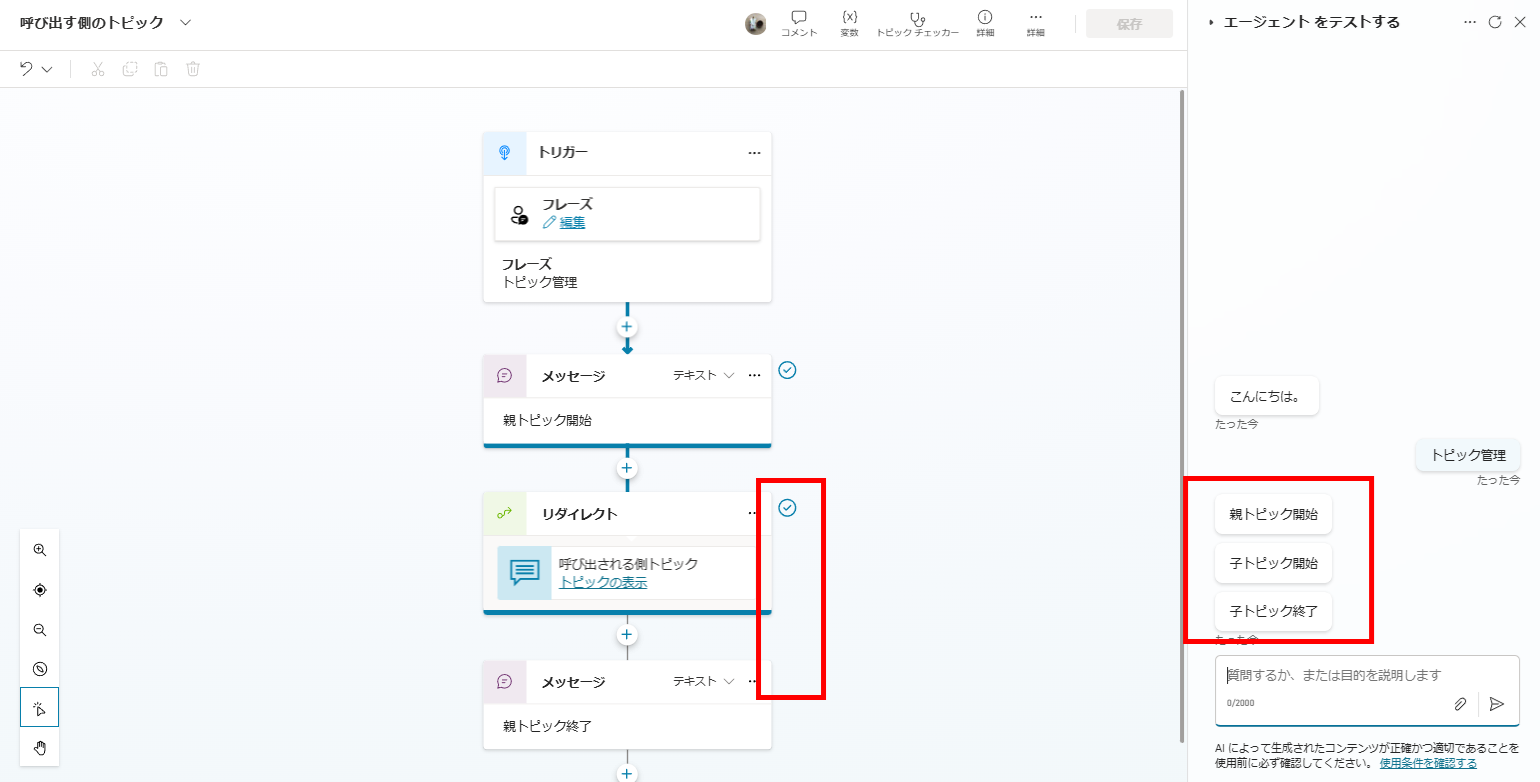
Task: Zoom in using the canvas magnifier icon
Action: pyautogui.click(x=40, y=549)
